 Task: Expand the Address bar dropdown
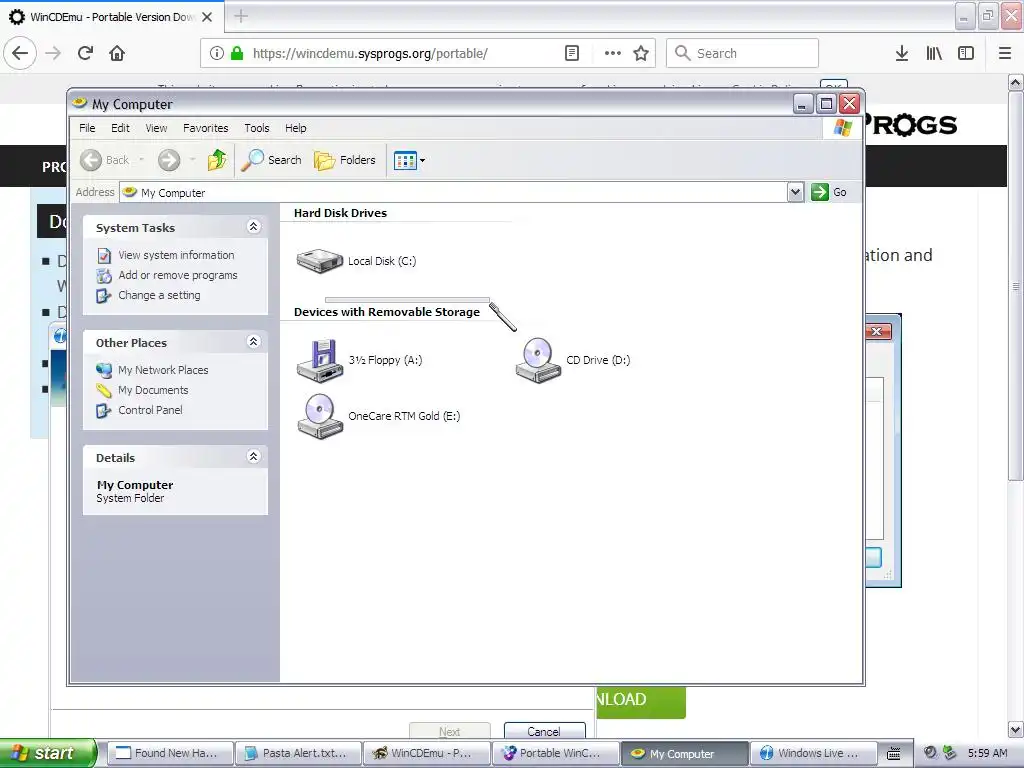[795, 193]
